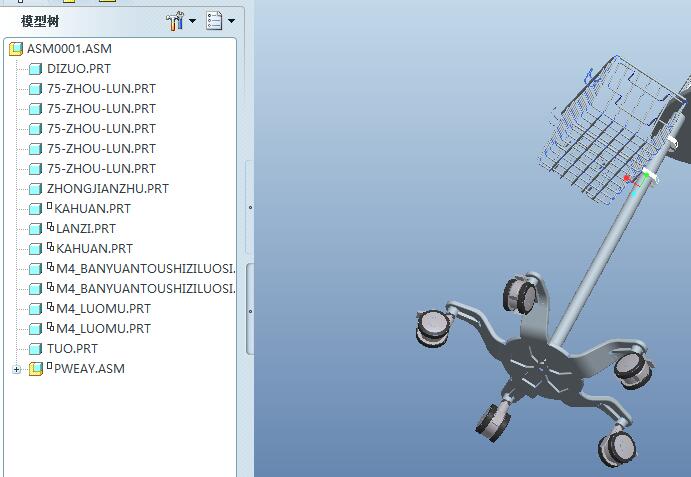Image resolution: width=691 pixels, height=477 pixels.
Task: Click the ASM0001.ASM assembly icon
Action: (16, 49)
